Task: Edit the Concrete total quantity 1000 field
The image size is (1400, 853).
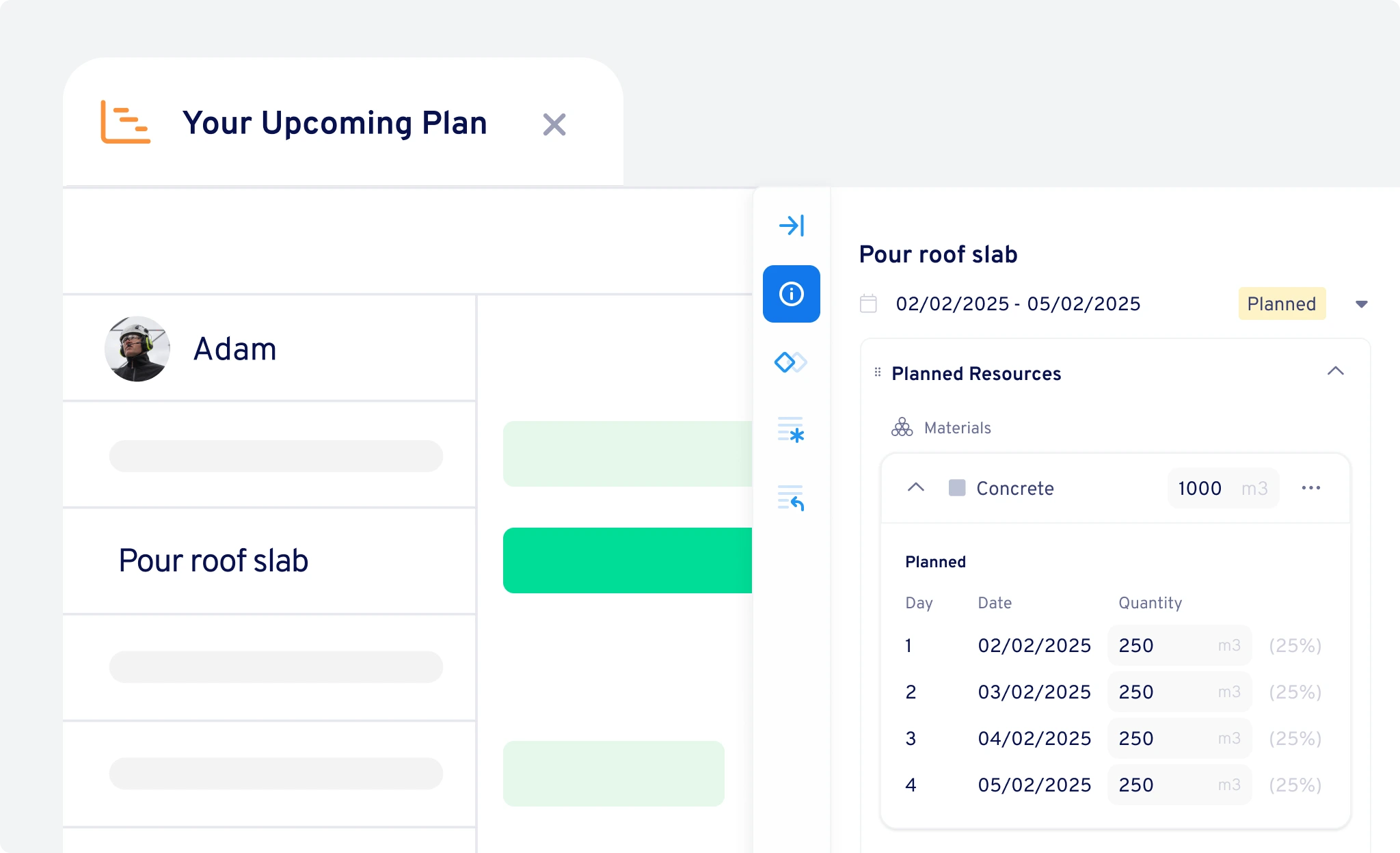Action: coord(1200,488)
